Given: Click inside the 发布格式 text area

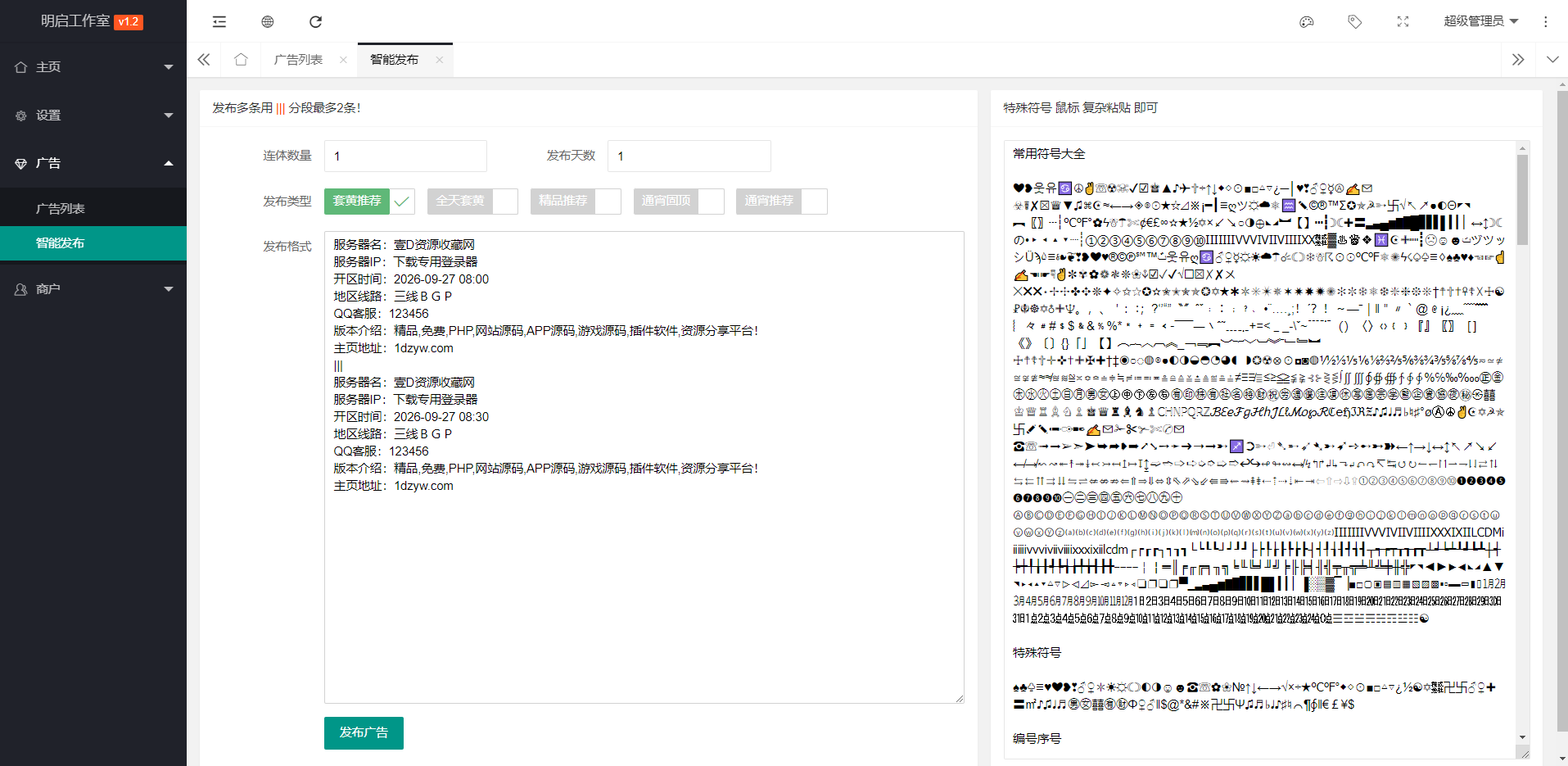Looking at the screenshot, I should [x=644, y=467].
